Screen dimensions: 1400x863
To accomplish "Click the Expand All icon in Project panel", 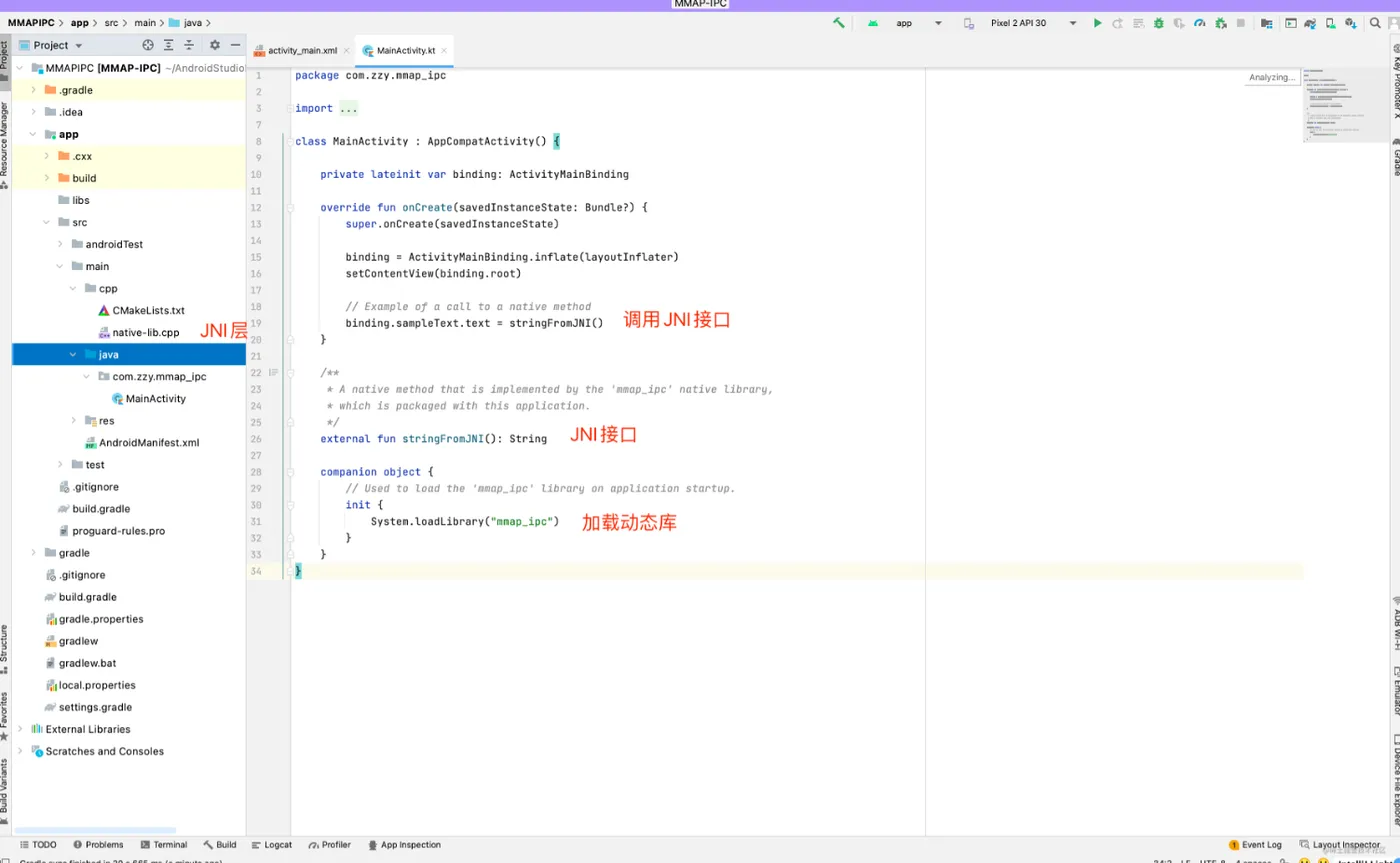I will tap(168, 45).
